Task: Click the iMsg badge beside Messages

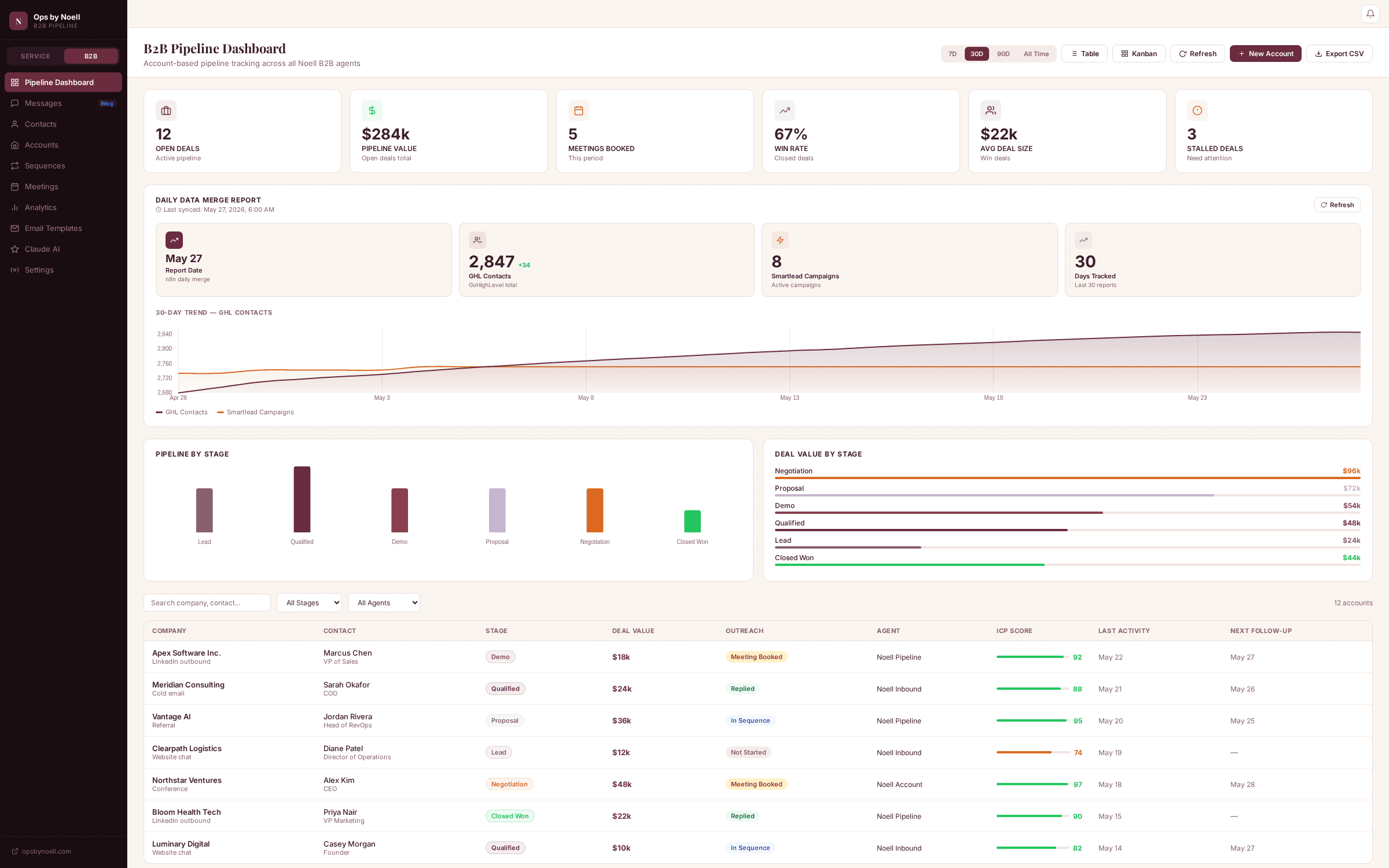Action: click(x=107, y=104)
